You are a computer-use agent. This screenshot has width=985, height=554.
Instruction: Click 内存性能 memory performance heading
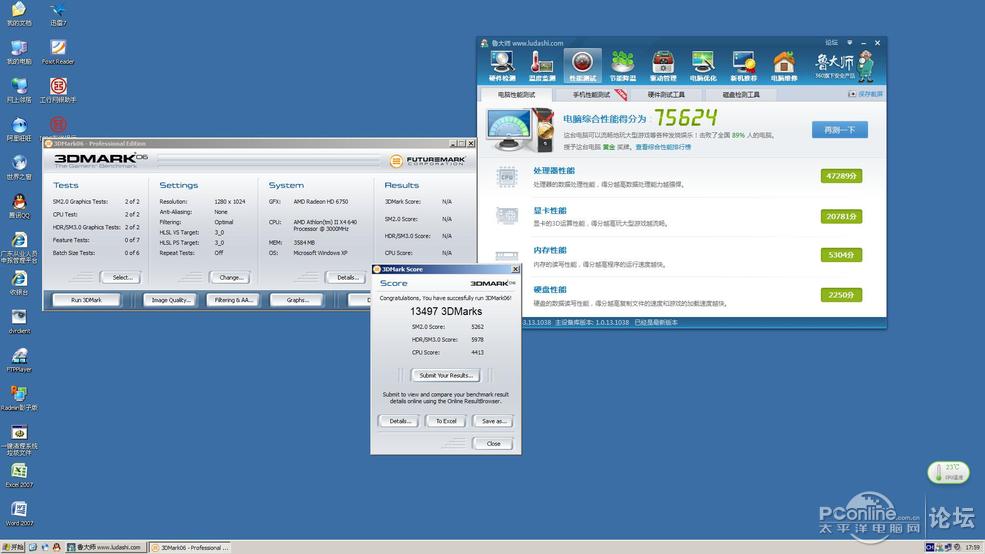(550, 250)
